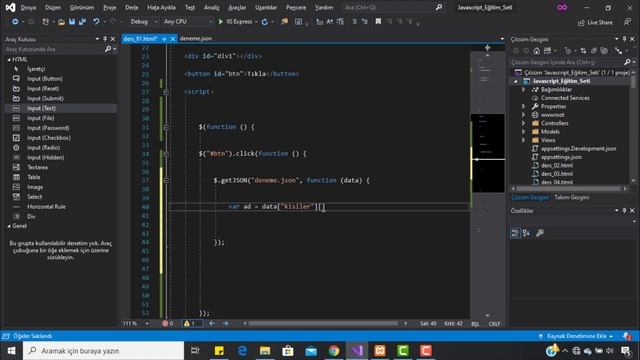Screen dimensions: 640x360
Task: Expand the Controllers folder node
Action: (524, 123)
